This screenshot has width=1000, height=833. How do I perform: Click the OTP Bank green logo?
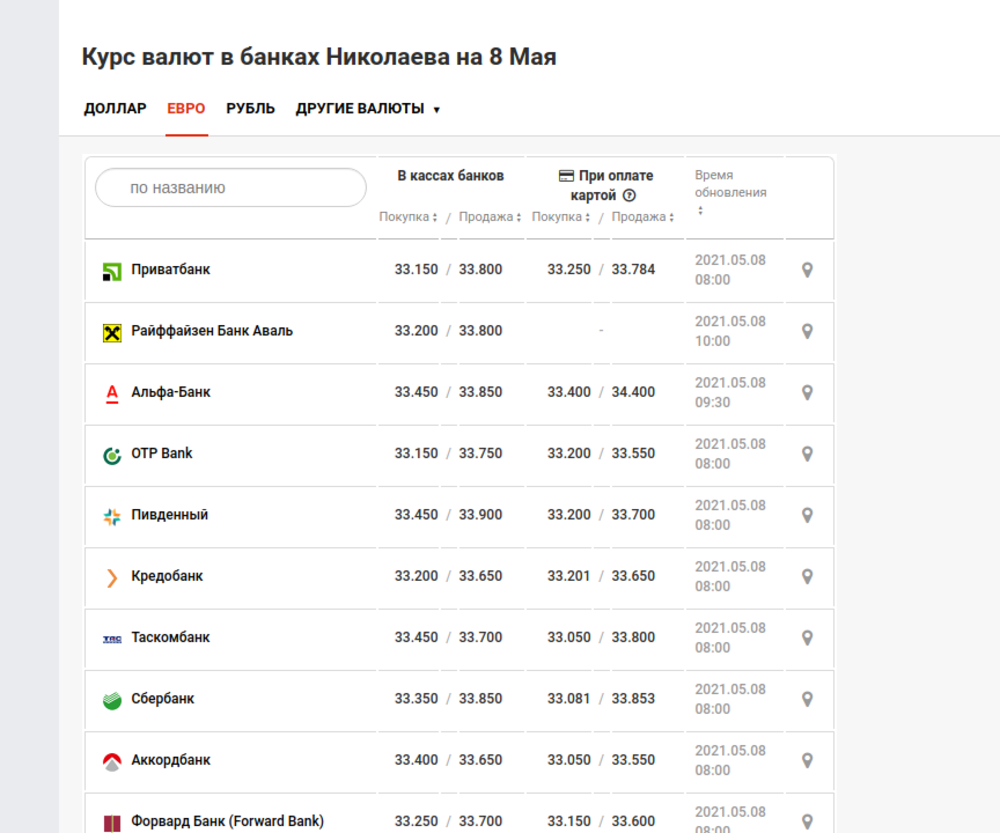(112, 455)
